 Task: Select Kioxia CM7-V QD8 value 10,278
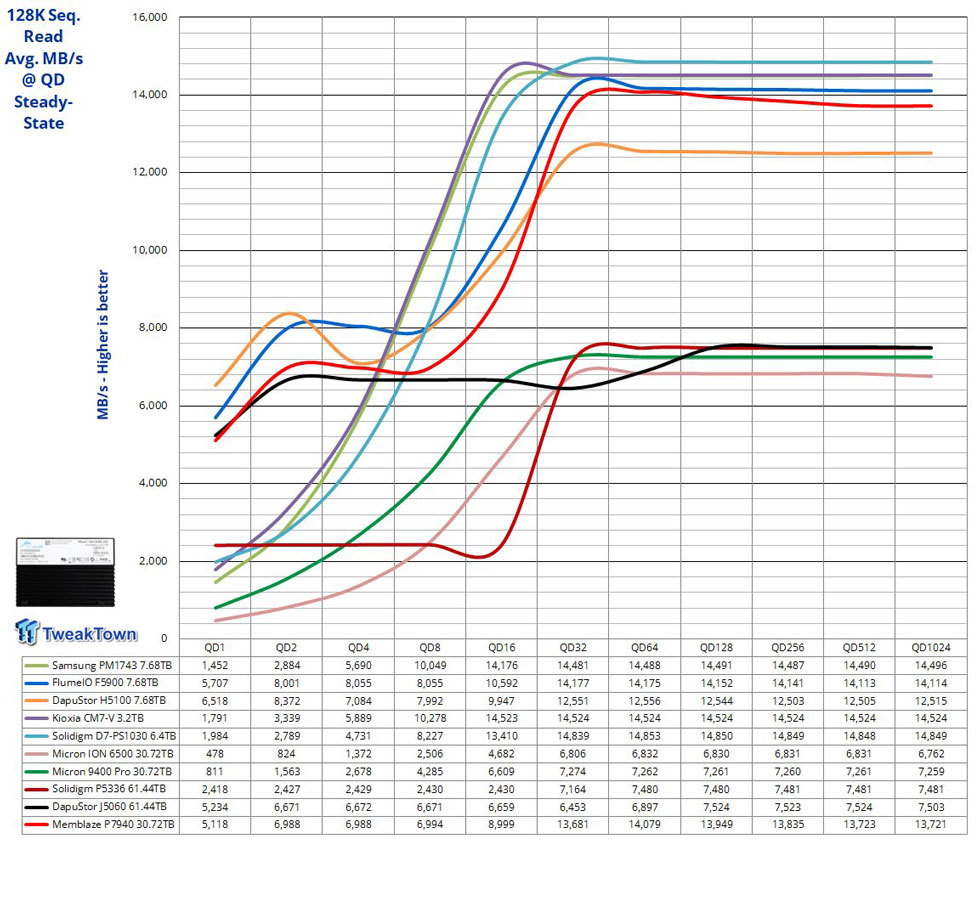[430, 719]
